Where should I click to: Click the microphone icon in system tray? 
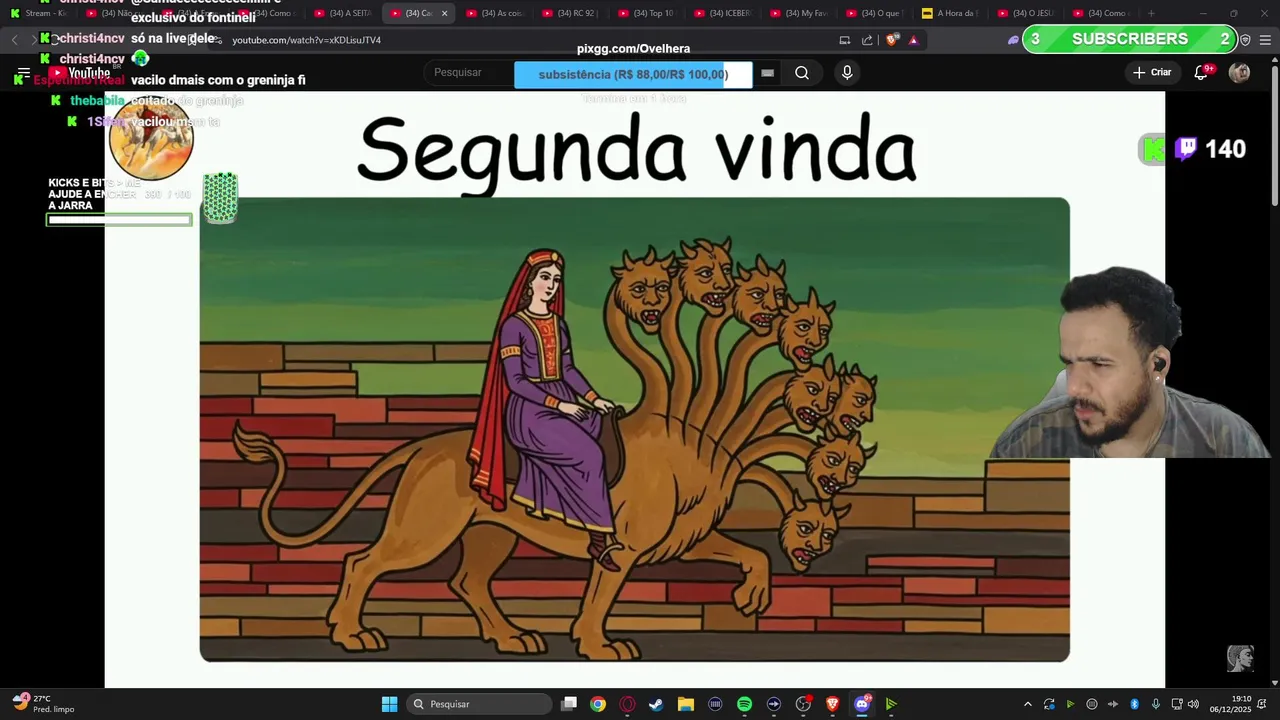click(1156, 704)
